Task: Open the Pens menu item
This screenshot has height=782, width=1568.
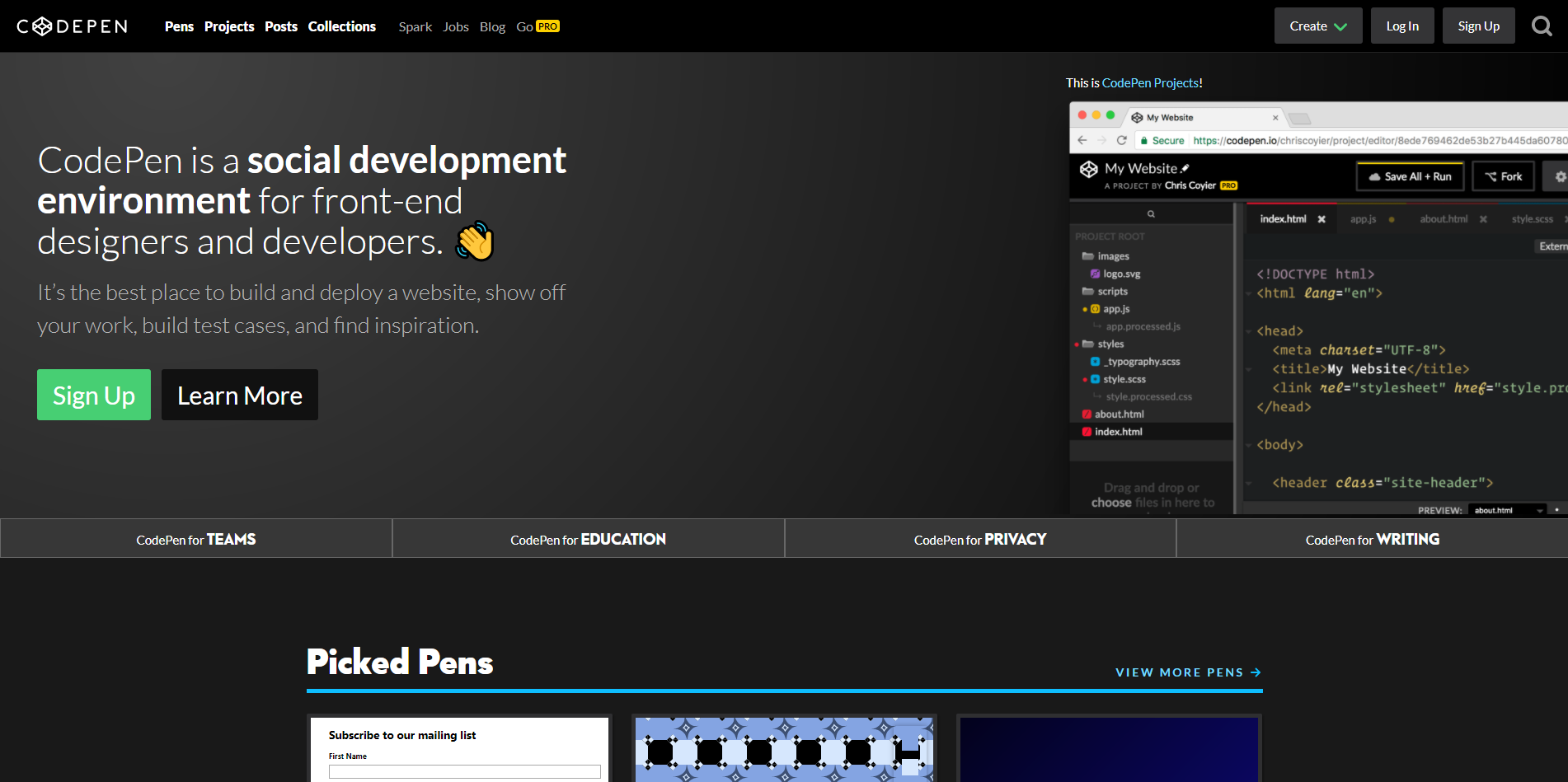Action: tap(179, 26)
